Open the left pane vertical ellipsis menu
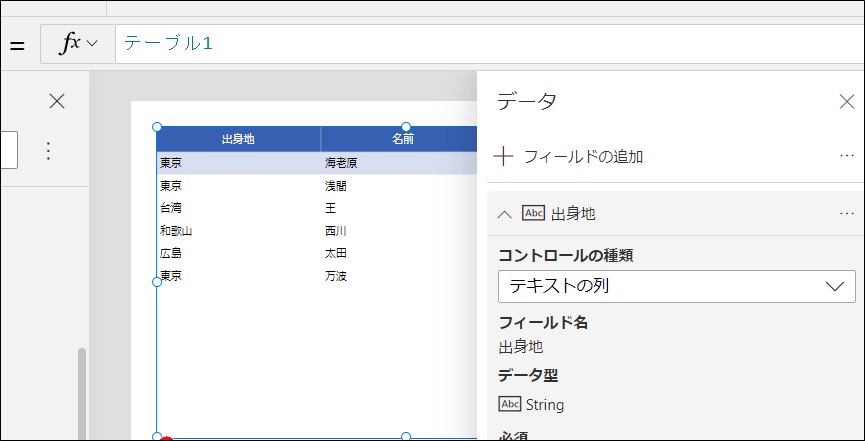This screenshot has height=441, width=865. [49, 151]
